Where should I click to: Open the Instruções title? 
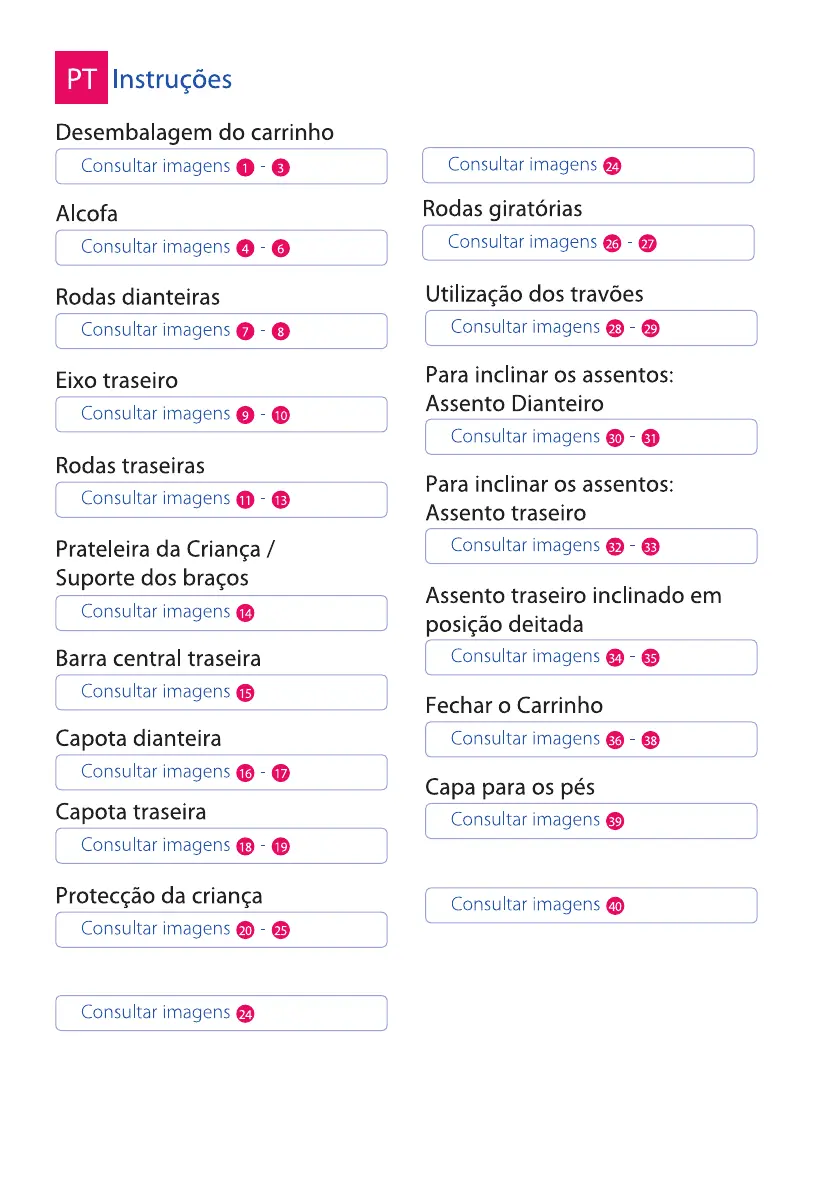[x=172, y=79]
